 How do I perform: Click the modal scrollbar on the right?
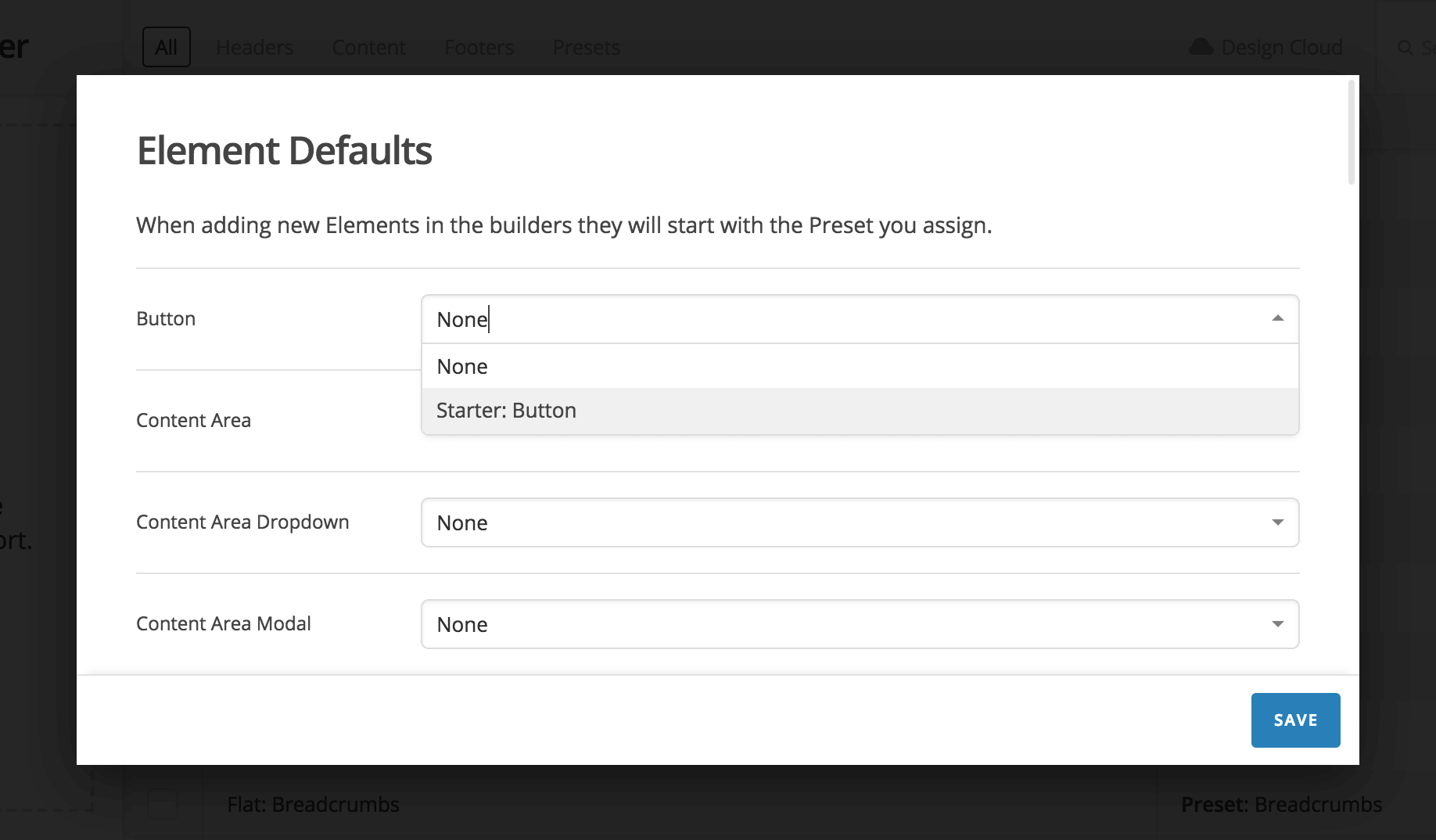1350,133
